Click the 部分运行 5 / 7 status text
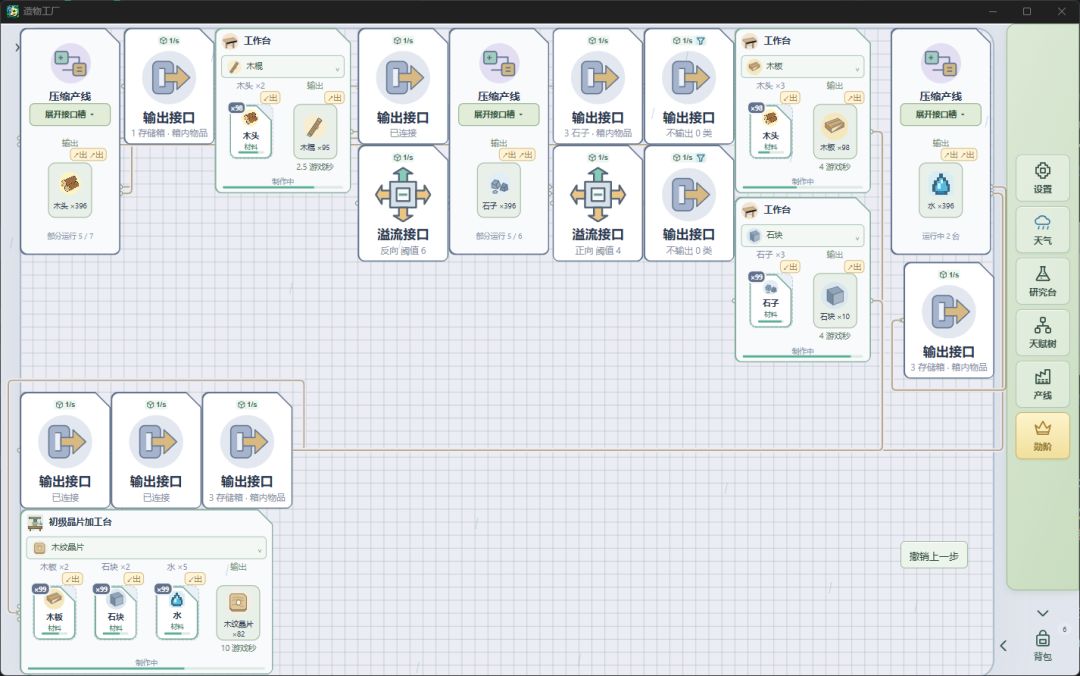 [x=70, y=236]
